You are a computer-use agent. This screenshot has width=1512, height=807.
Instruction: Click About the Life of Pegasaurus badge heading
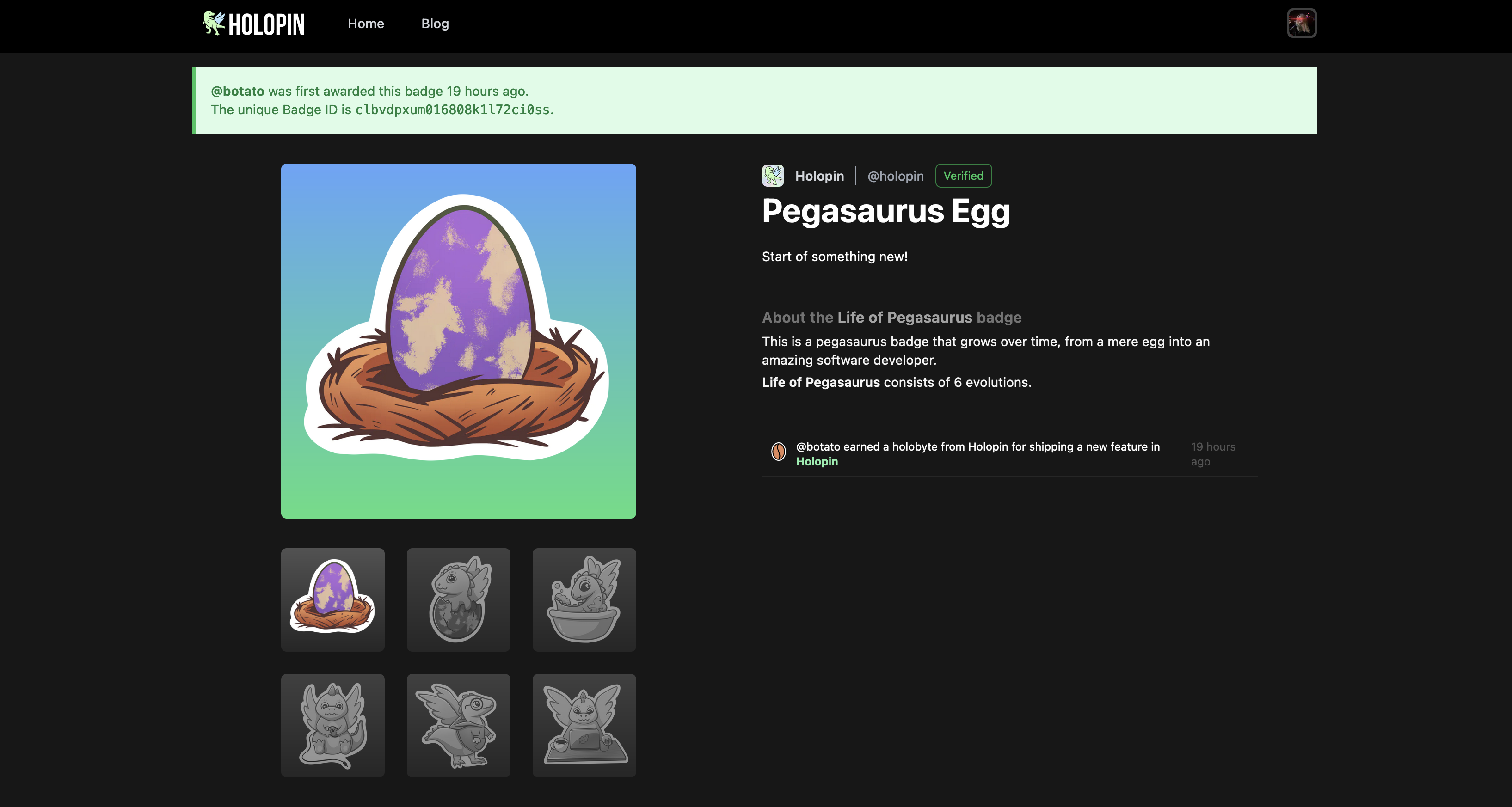tap(891, 318)
